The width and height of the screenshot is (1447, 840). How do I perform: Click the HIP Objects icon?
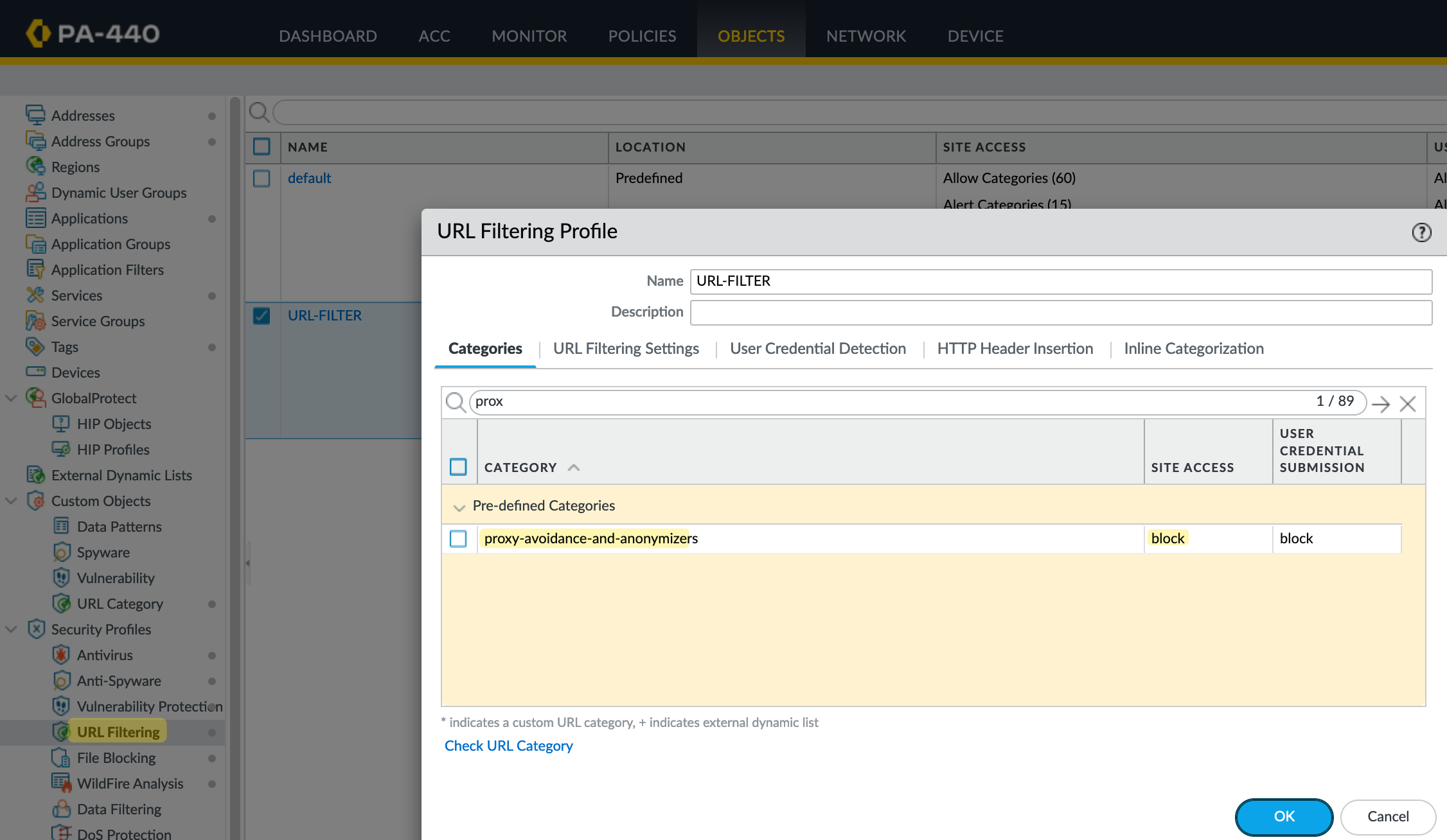click(61, 424)
